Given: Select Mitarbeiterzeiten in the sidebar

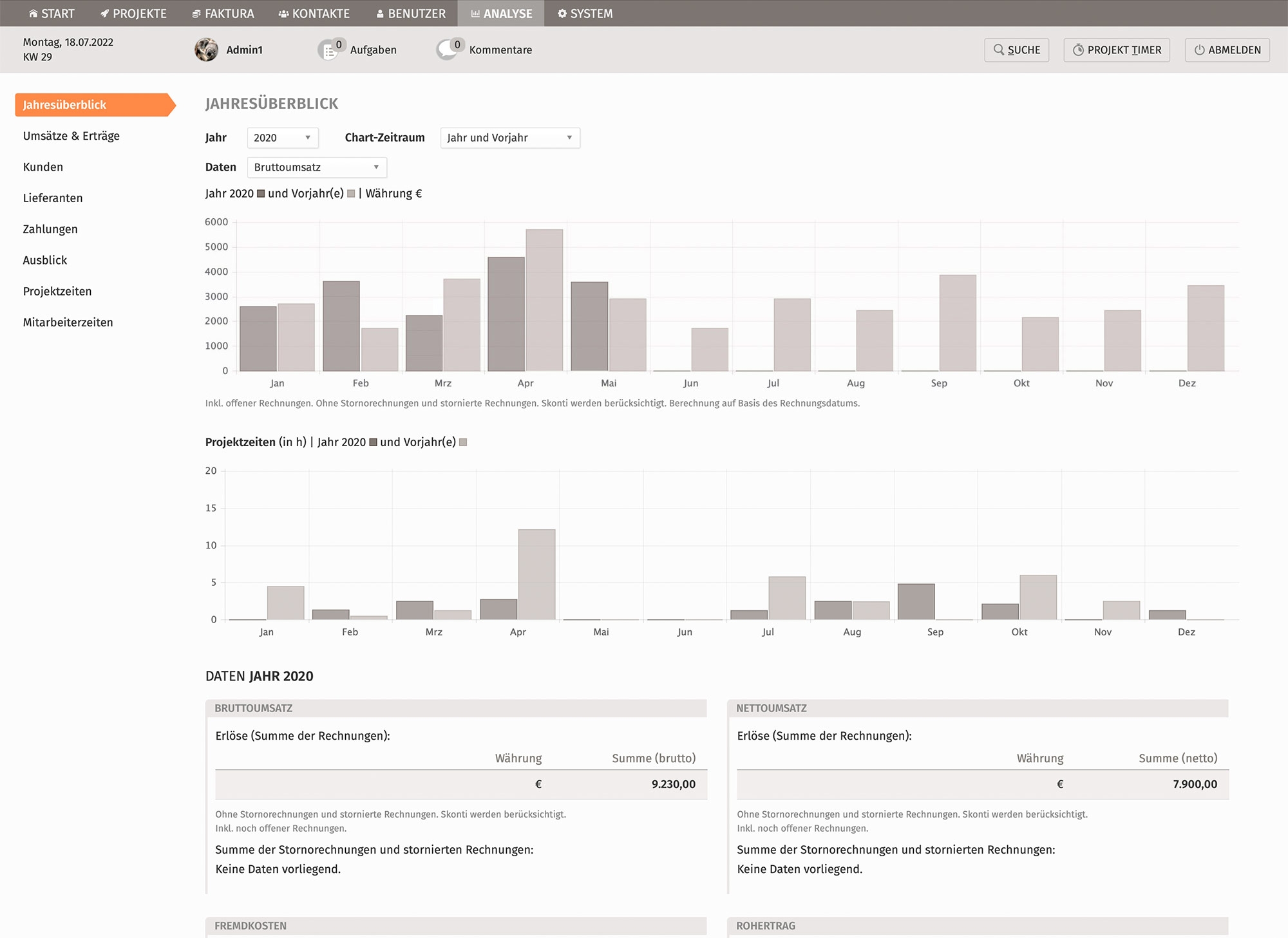Looking at the screenshot, I should pos(68,323).
